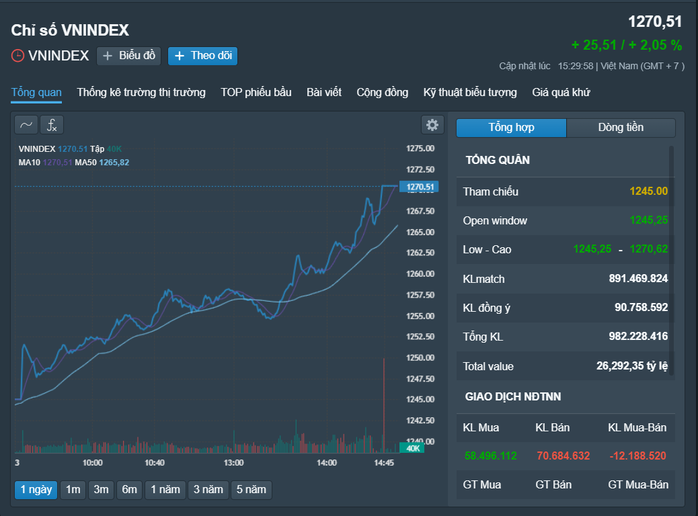Select the 3m time range
The width and height of the screenshot is (698, 516).
click(x=101, y=490)
